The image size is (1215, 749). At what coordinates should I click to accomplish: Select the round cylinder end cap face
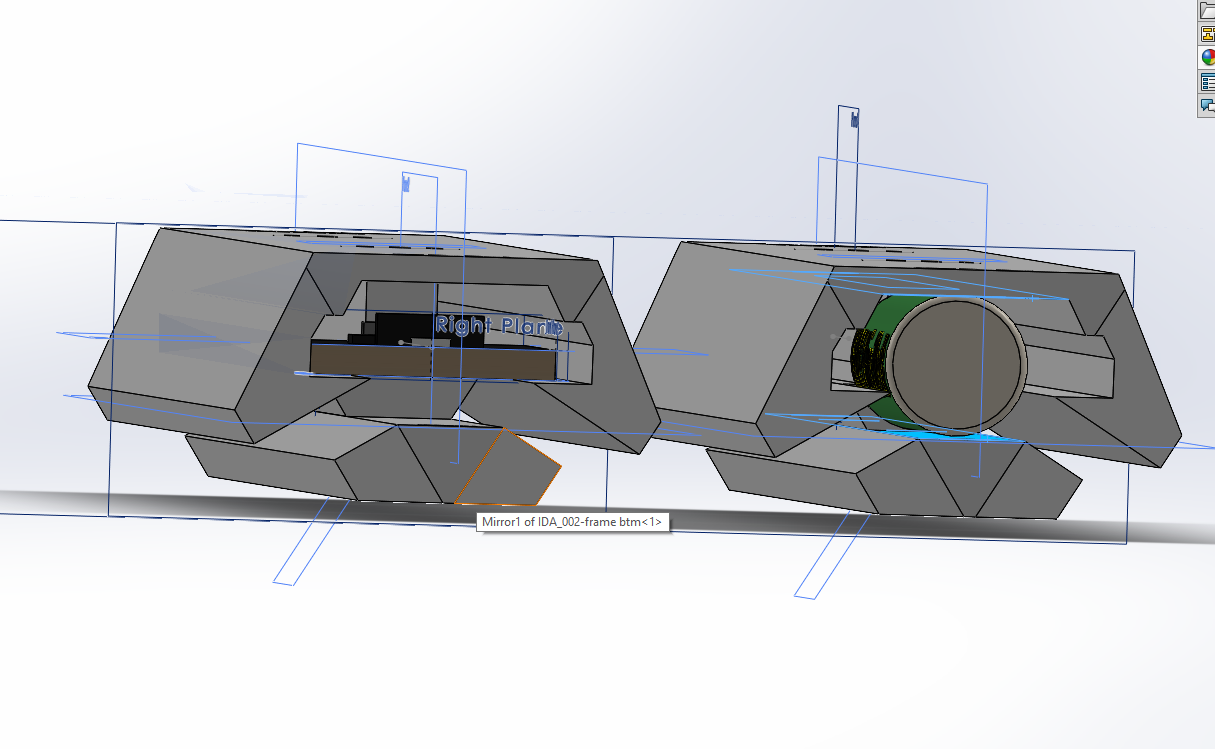tap(958, 364)
